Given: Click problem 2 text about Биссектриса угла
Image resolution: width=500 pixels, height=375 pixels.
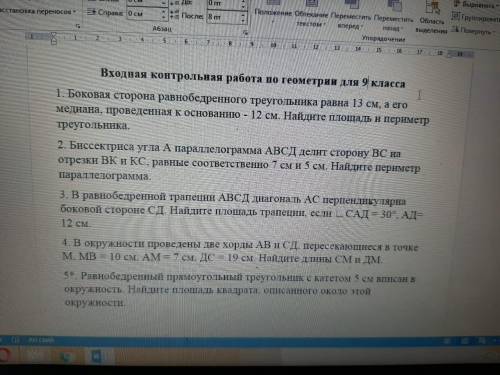Looking at the screenshot, I should [239, 161].
